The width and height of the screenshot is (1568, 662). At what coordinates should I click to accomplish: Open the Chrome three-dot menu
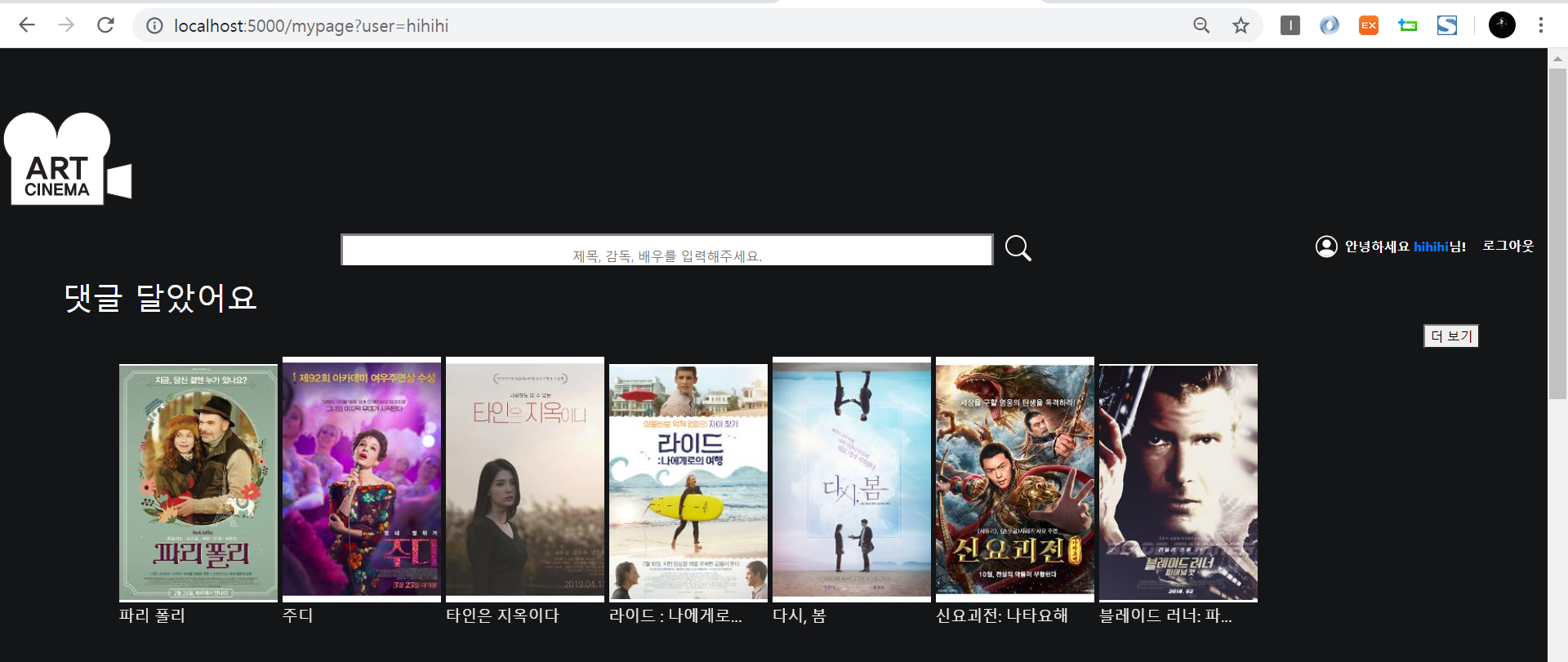1541,25
